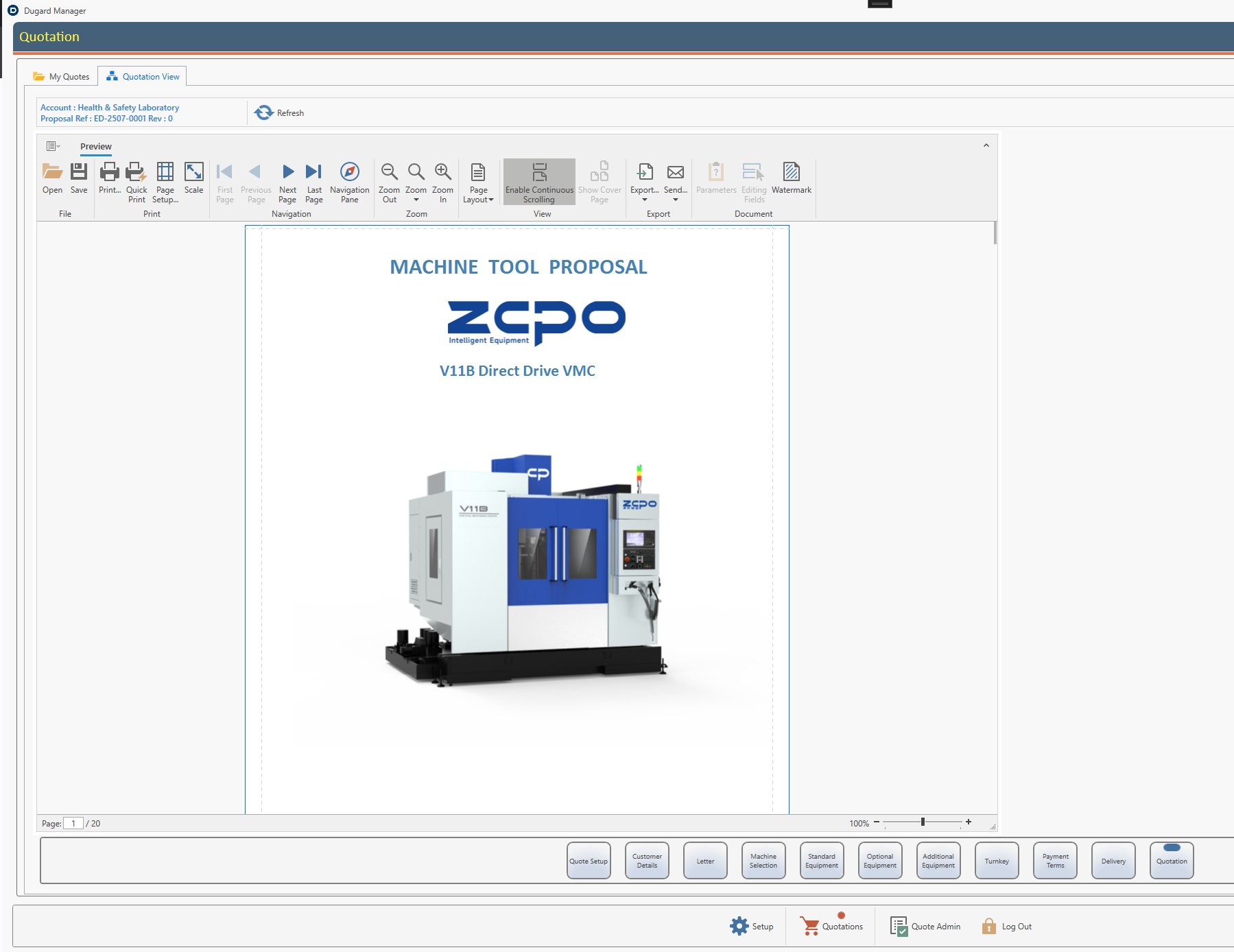The image size is (1234, 952).
Task: Click the page number input field
Action: coord(73,823)
